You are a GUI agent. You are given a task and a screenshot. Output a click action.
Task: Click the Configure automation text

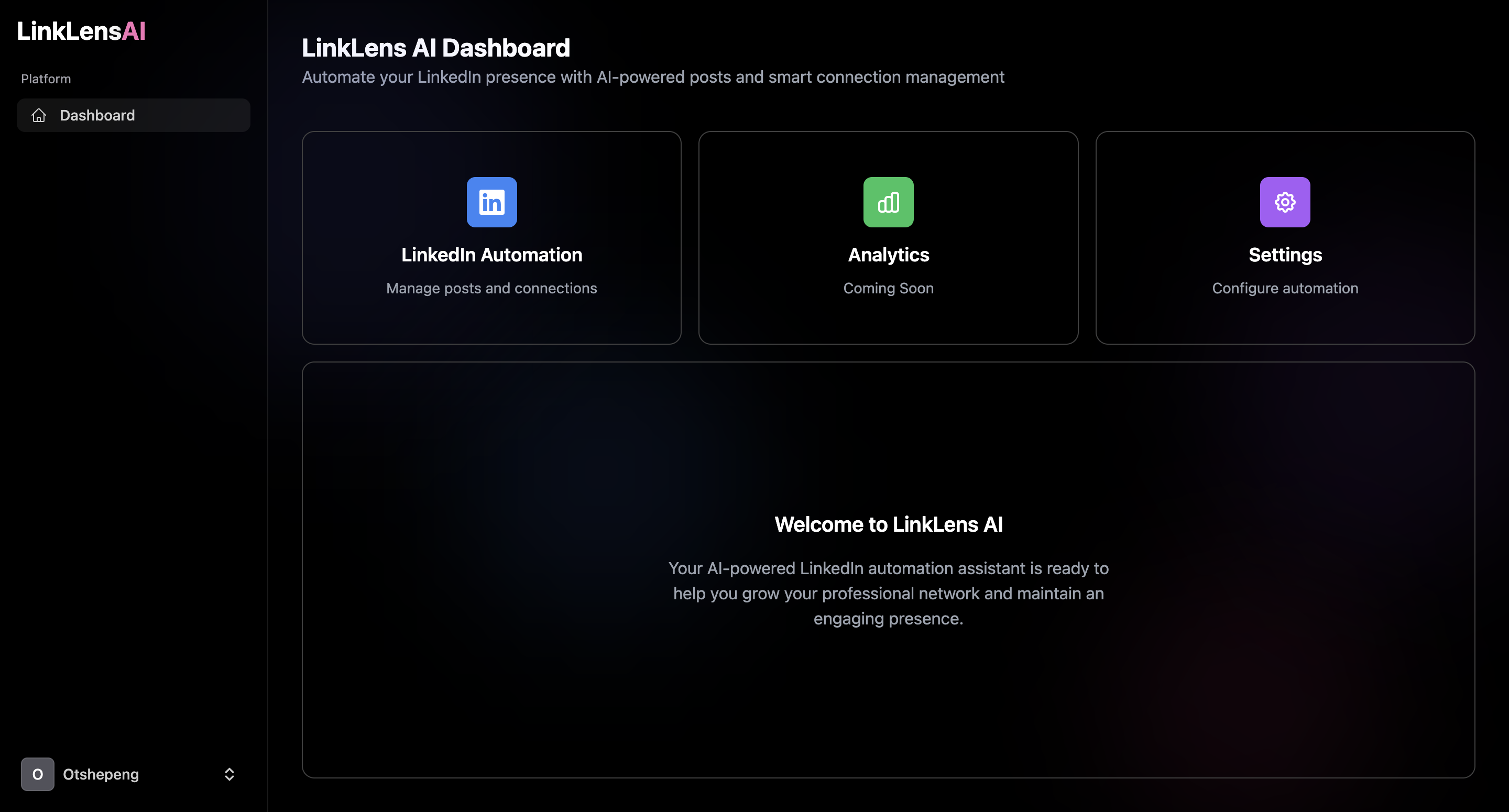click(1285, 288)
